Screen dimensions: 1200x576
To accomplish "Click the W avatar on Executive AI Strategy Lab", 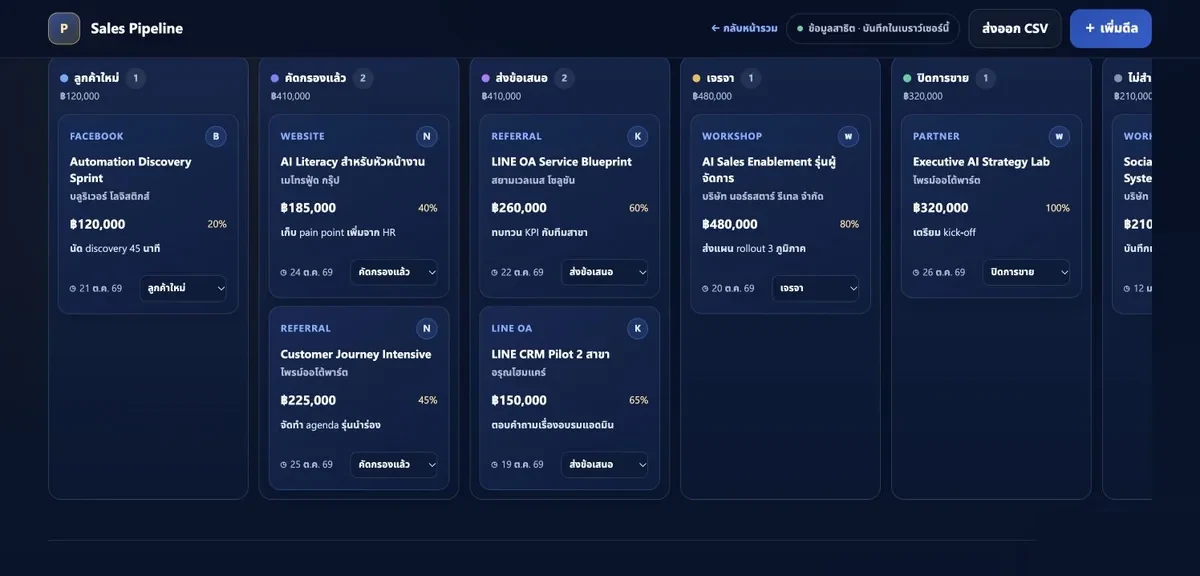I will click(1060, 136).
